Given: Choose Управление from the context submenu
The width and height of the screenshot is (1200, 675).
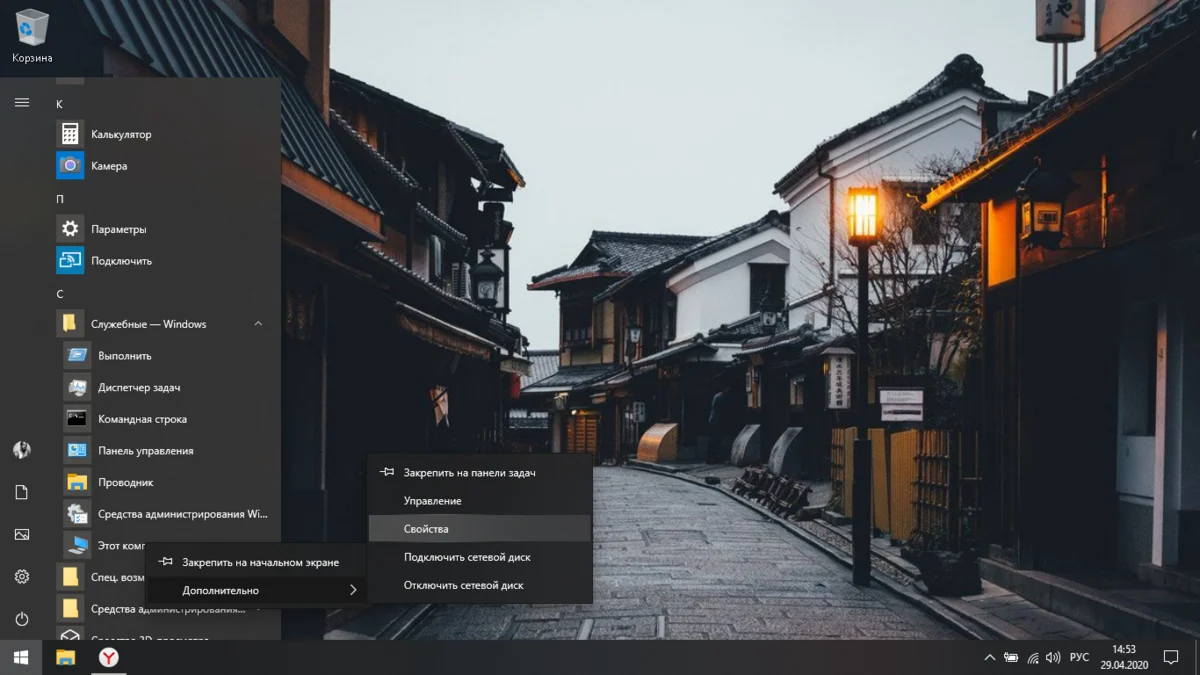Looking at the screenshot, I should 480,500.
